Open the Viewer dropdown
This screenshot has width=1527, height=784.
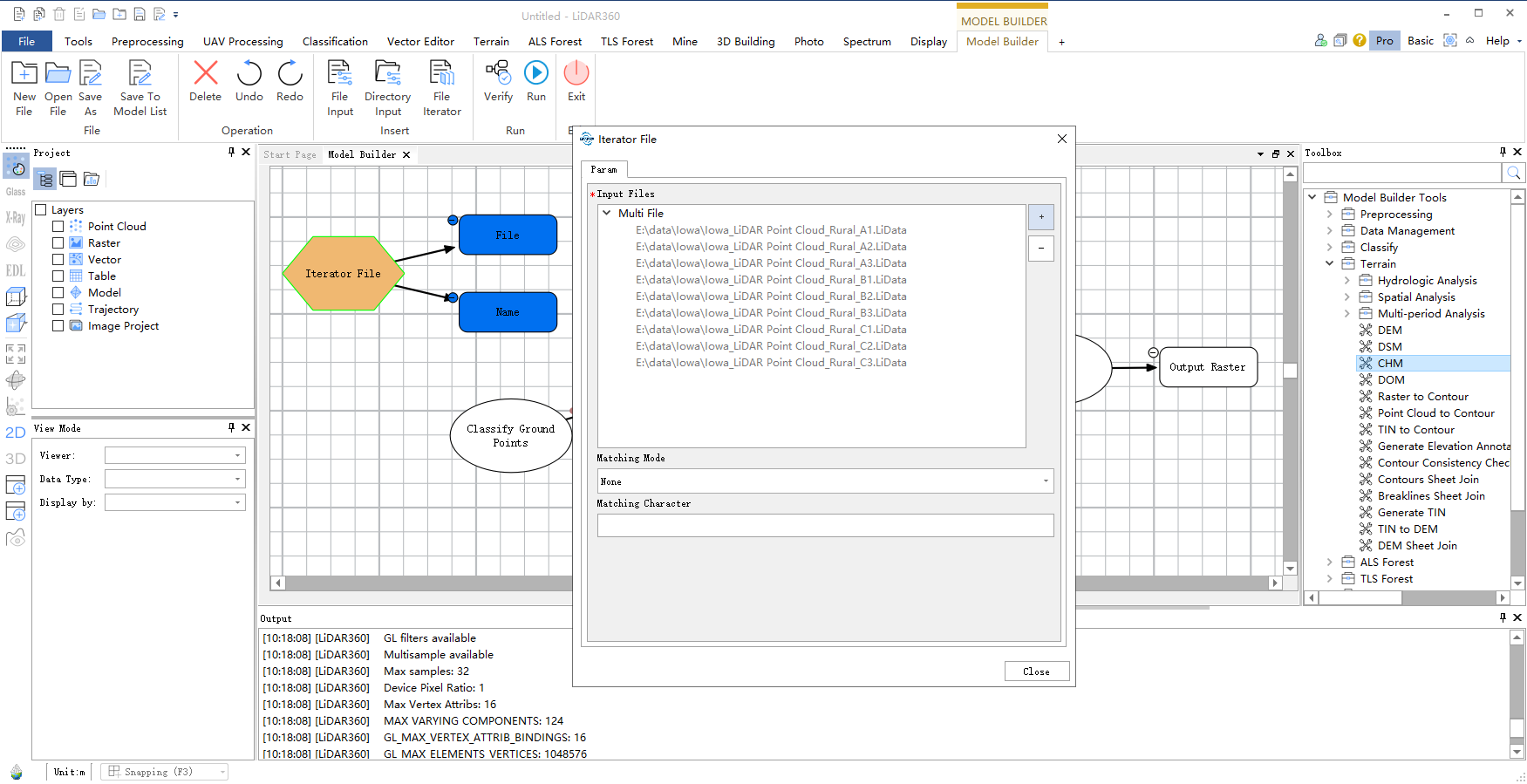point(175,455)
